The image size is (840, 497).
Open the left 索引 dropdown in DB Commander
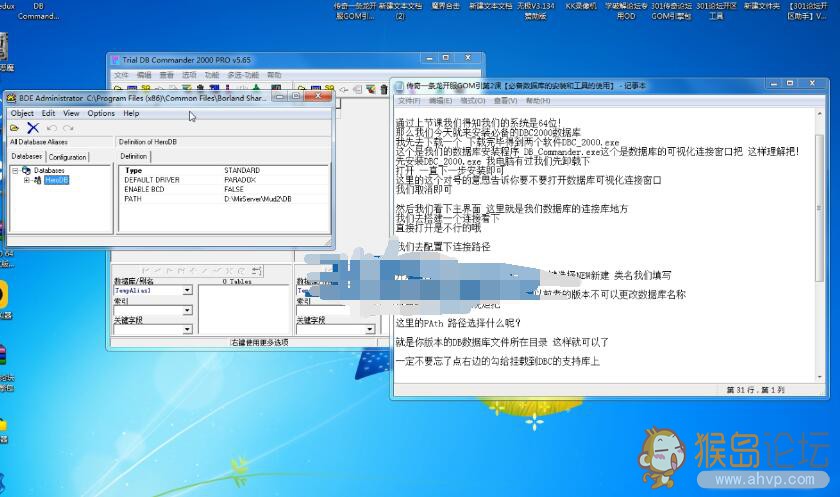[188, 310]
